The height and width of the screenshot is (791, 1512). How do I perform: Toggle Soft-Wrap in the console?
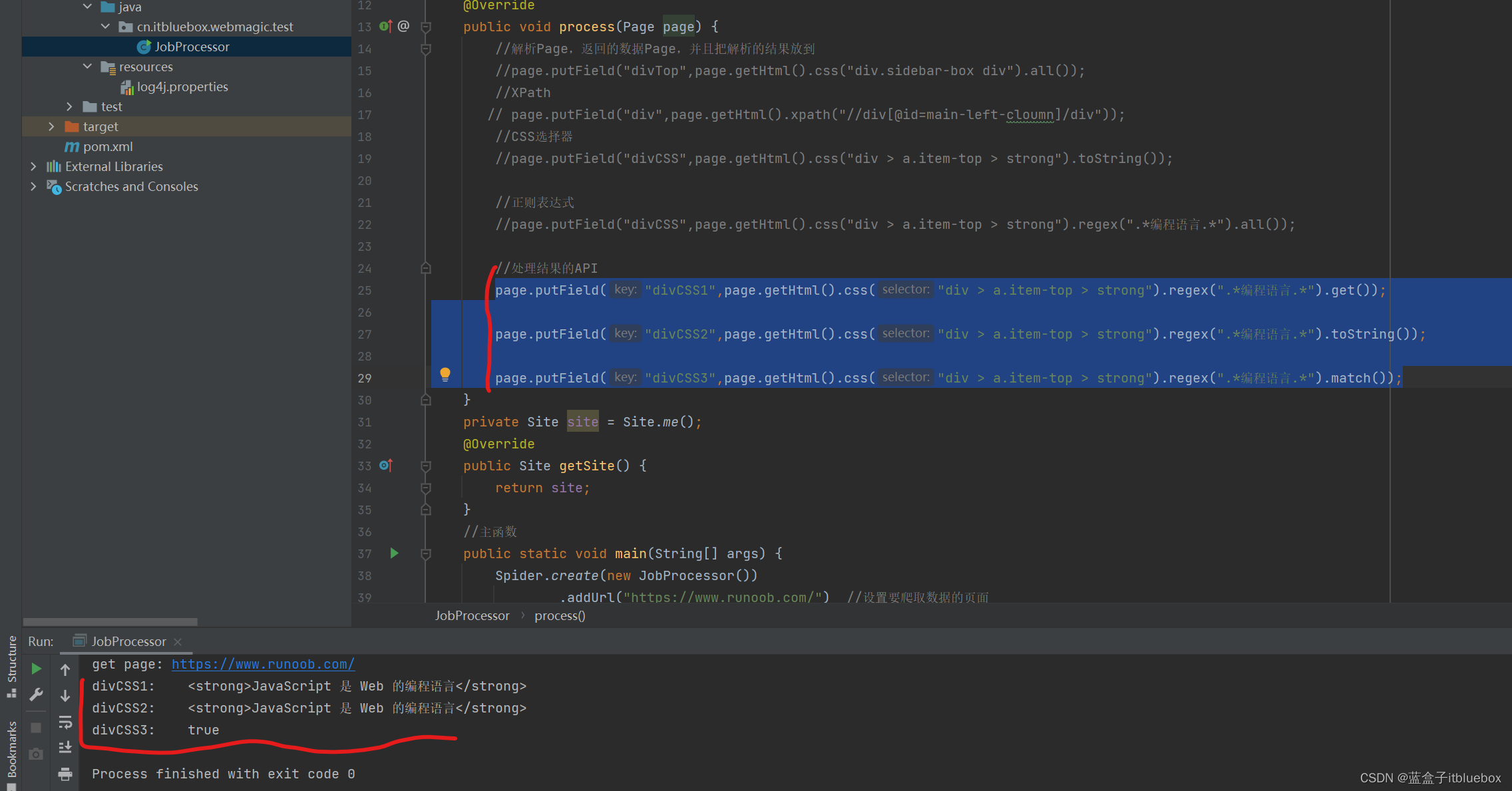(x=65, y=722)
